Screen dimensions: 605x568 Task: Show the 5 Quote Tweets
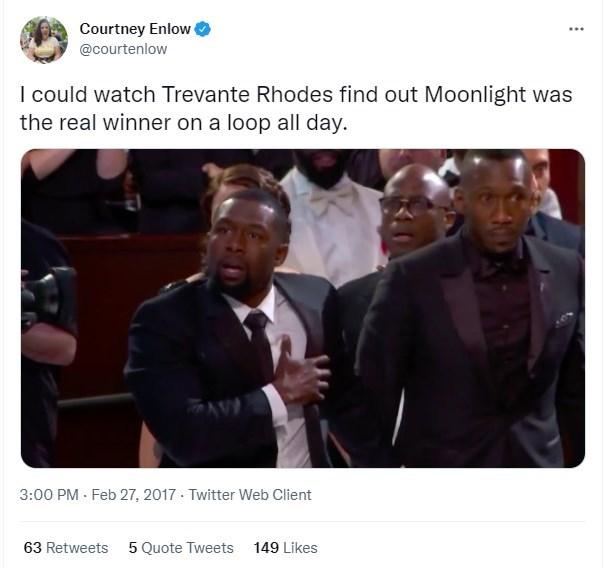(x=181, y=548)
